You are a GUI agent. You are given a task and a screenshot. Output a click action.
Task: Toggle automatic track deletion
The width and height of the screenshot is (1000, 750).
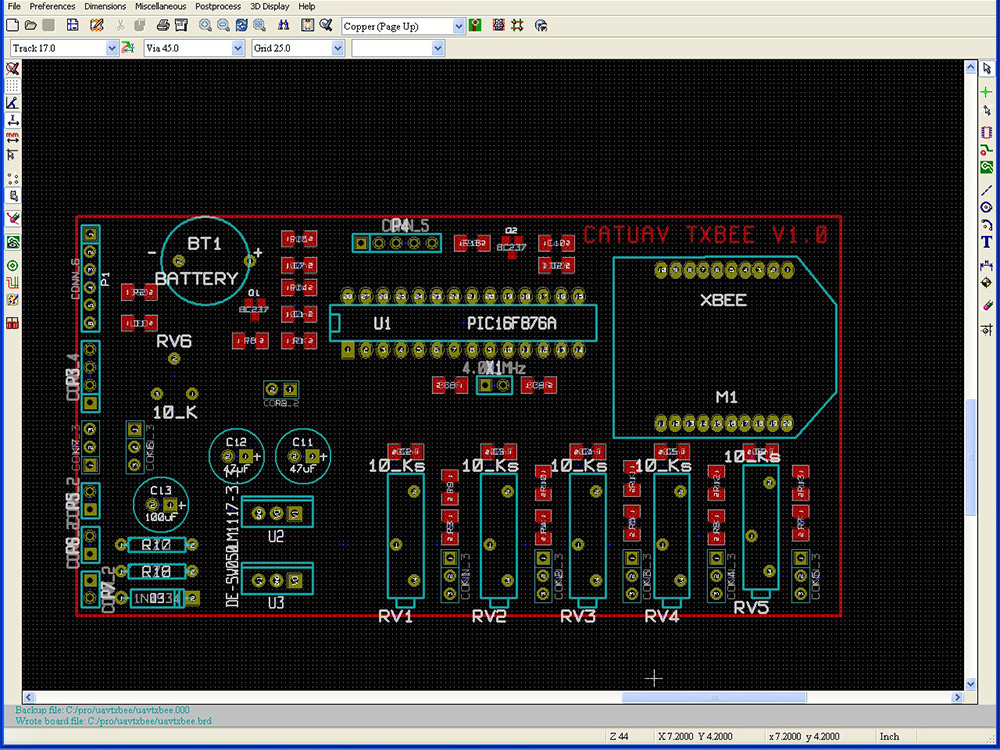[12, 218]
